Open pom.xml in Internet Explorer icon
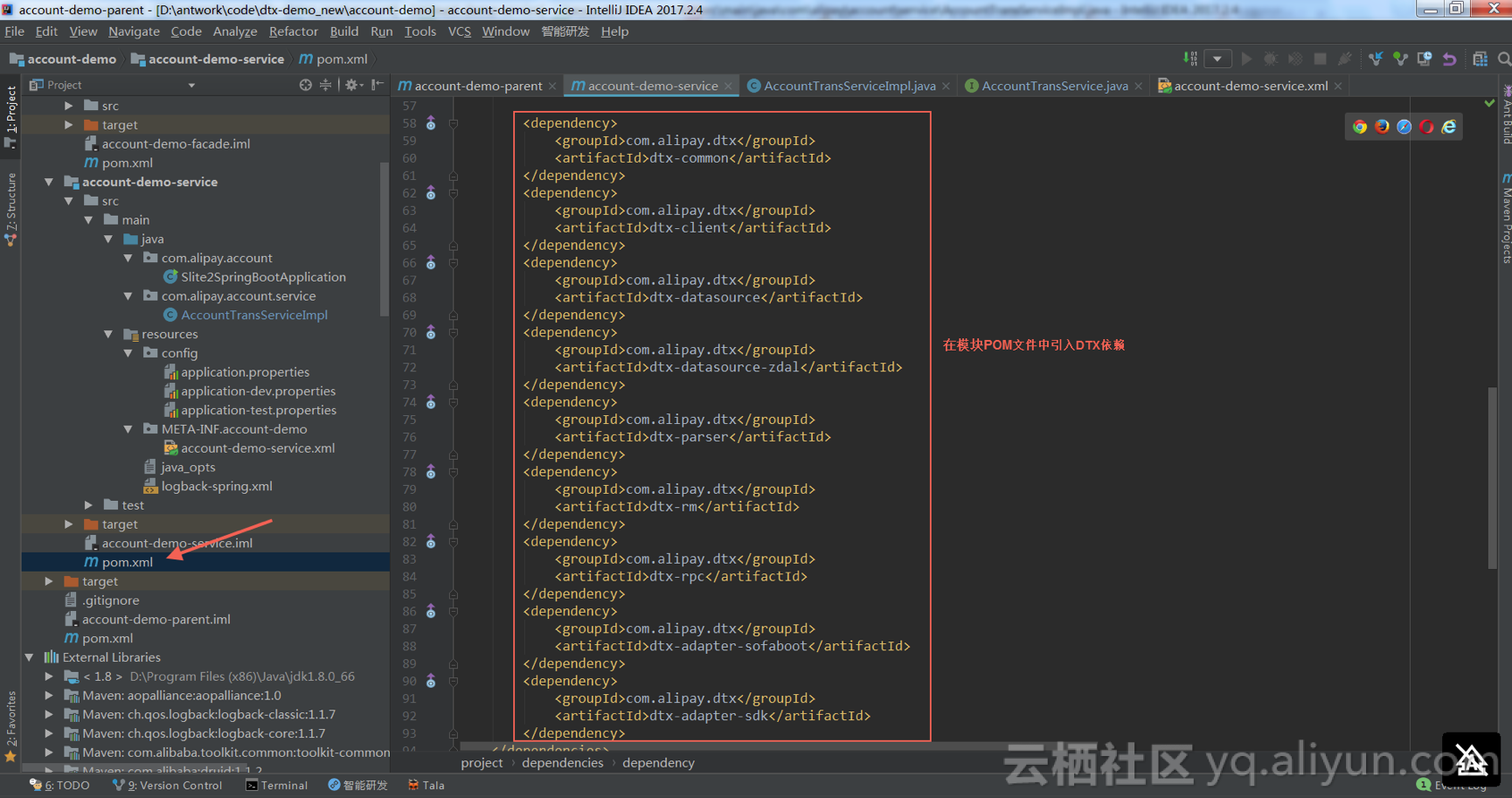 coord(1449,127)
